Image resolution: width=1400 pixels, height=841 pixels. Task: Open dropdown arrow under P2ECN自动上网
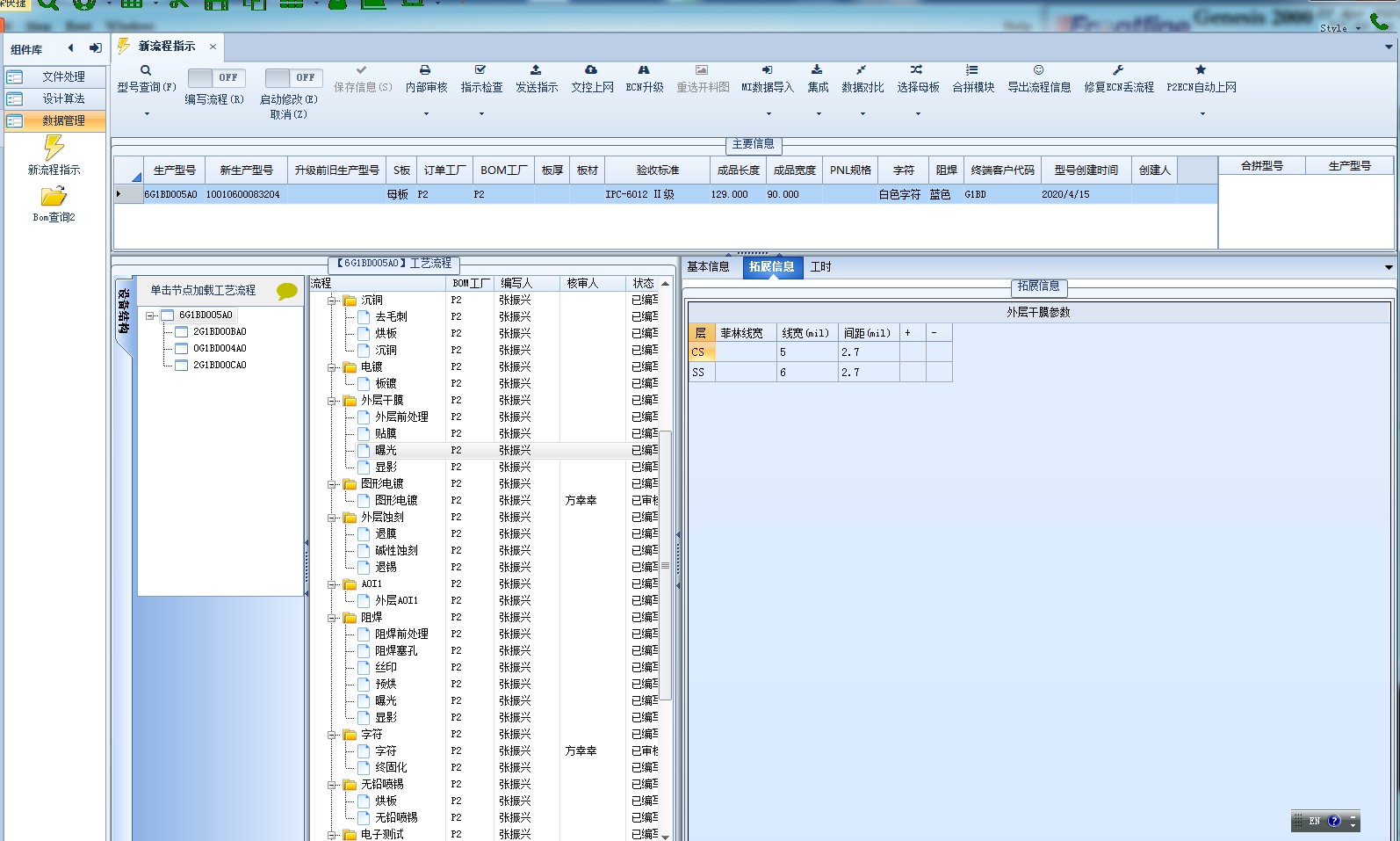point(1202,113)
